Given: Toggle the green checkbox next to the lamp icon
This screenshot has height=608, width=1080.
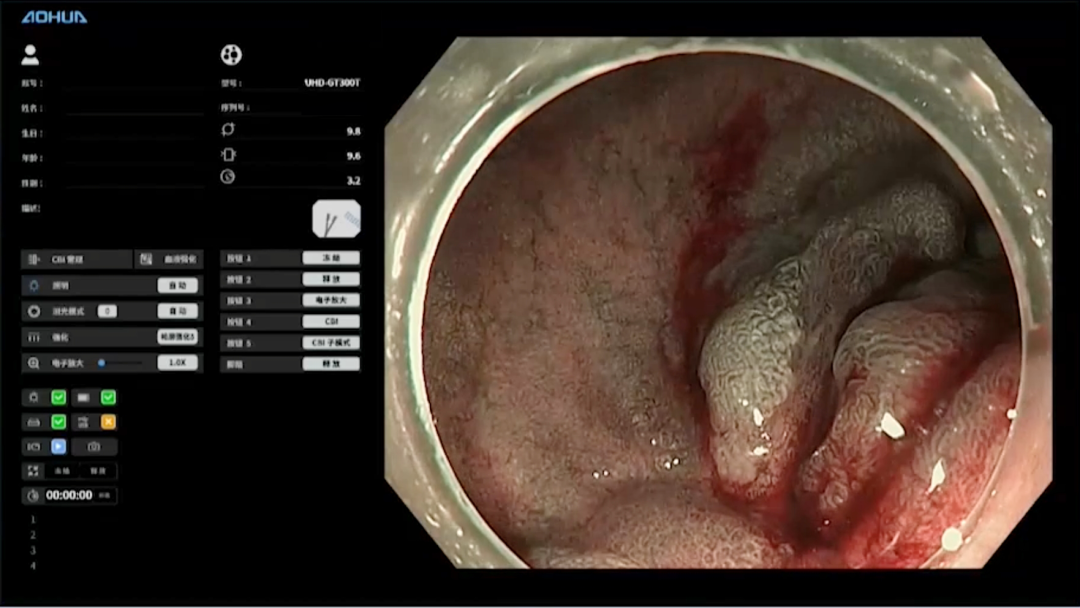Looking at the screenshot, I should point(59,397).
